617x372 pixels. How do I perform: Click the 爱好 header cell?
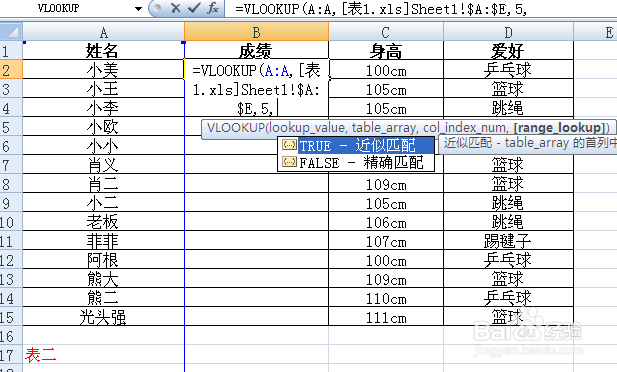[508, 51]
